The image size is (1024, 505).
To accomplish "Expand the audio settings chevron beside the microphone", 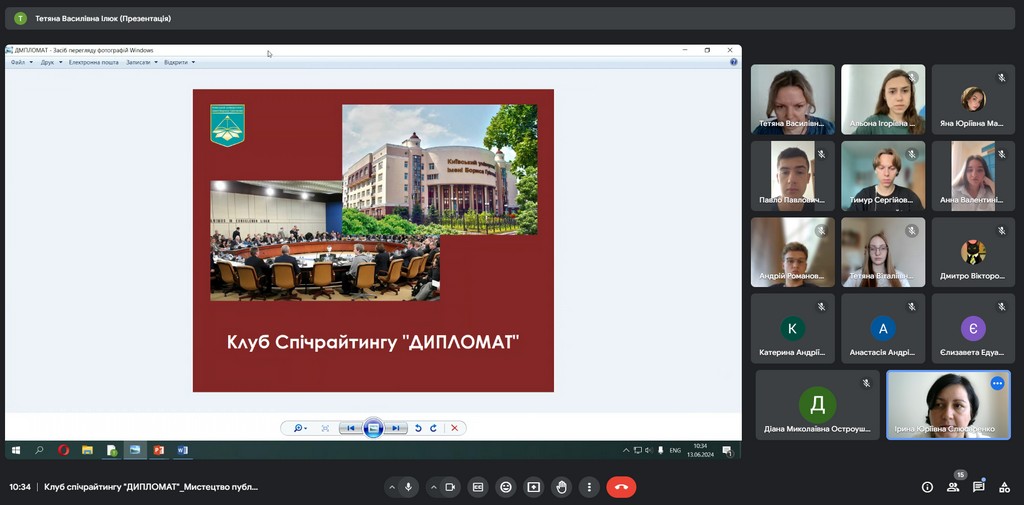I will 391,487.
